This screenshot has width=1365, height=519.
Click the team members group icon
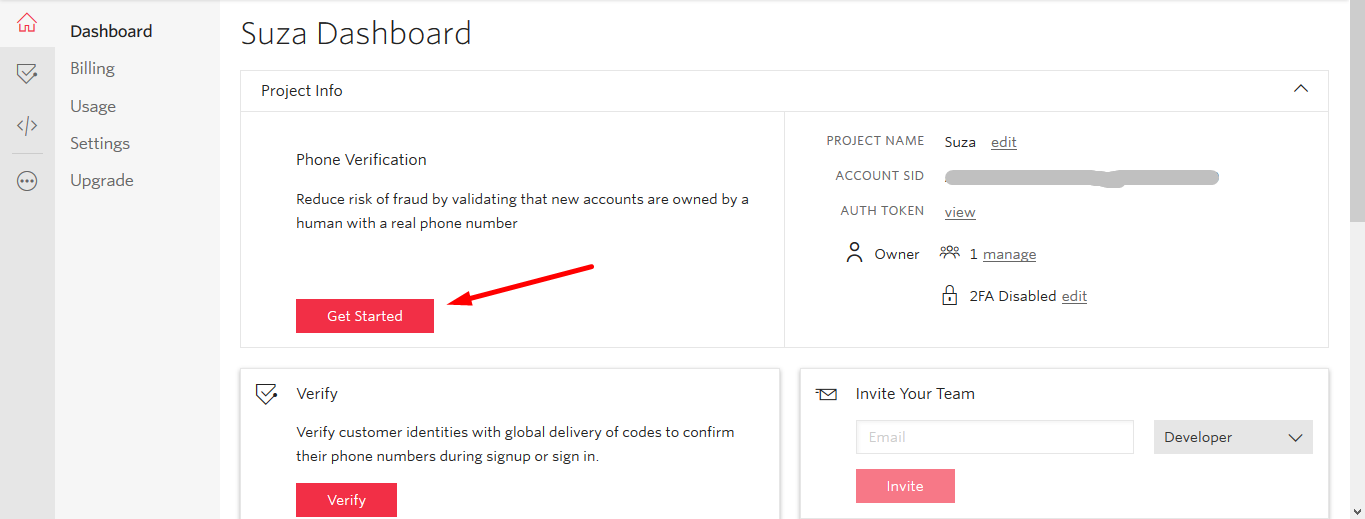[950, 253]
